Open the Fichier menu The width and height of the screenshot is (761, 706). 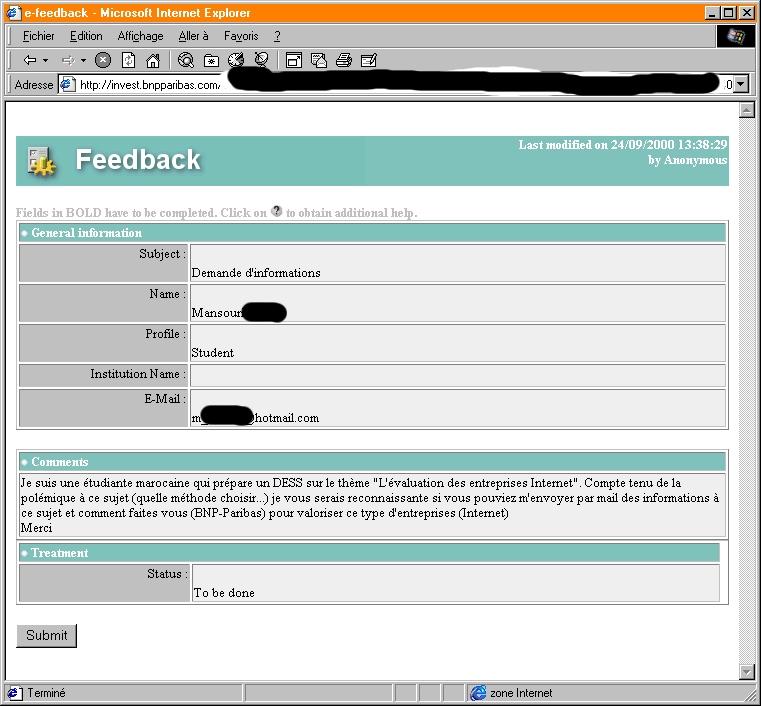(x=39, y=36)
